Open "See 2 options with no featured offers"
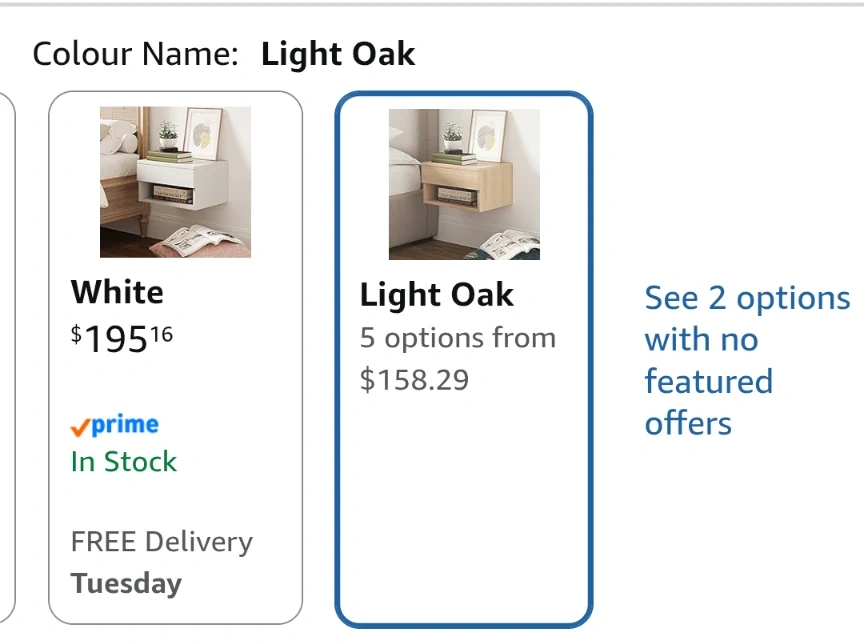The width and height of the screenshot is (864, 644). [x=746, y=360]
